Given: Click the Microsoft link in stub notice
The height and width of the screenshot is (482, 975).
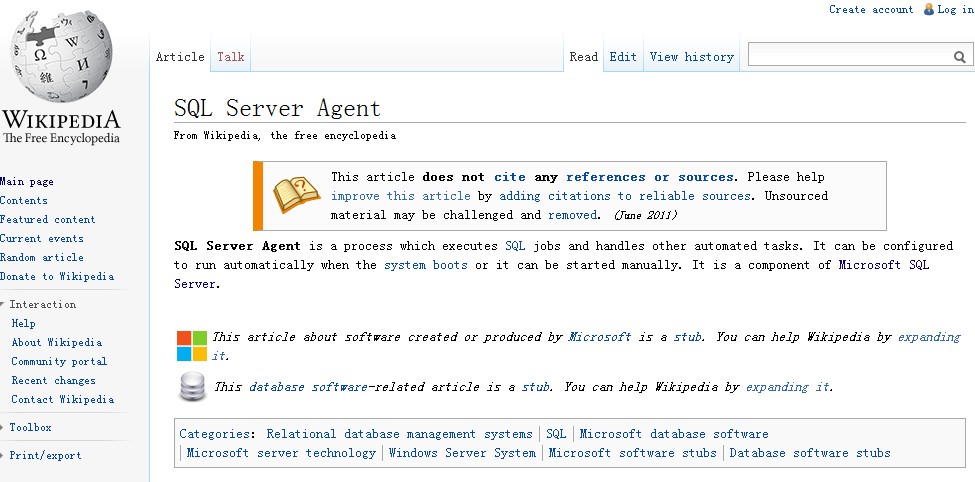Looking at the screenshot, I should [599, 337].
